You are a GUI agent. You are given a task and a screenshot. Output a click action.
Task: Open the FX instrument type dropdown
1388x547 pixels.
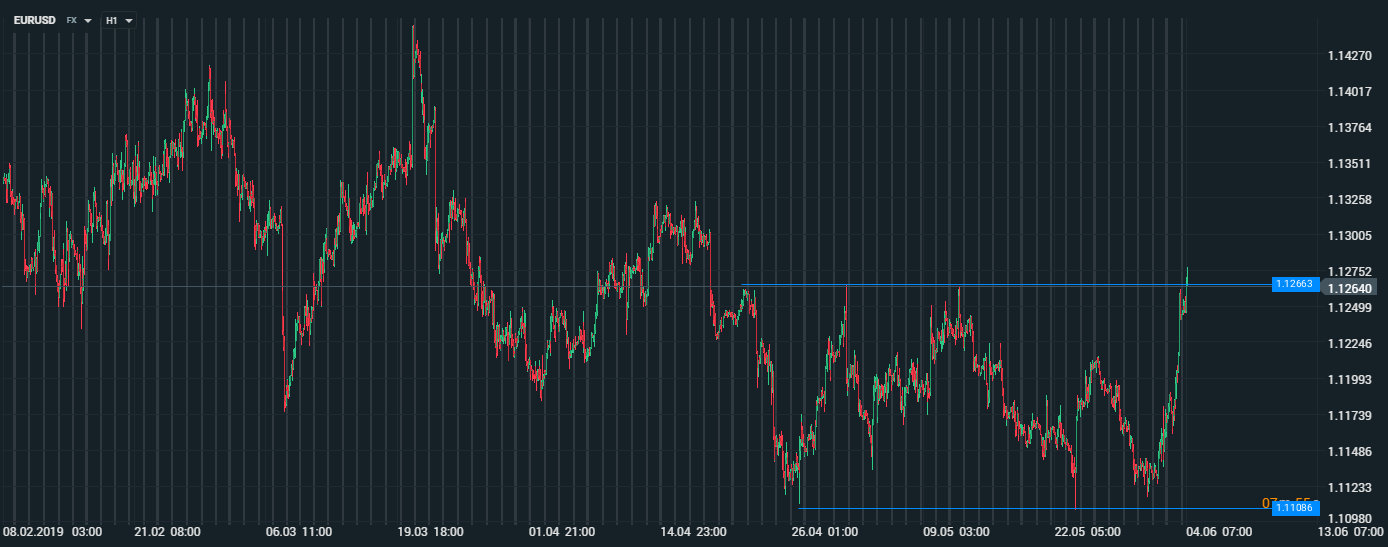click(x=79, y=20)
